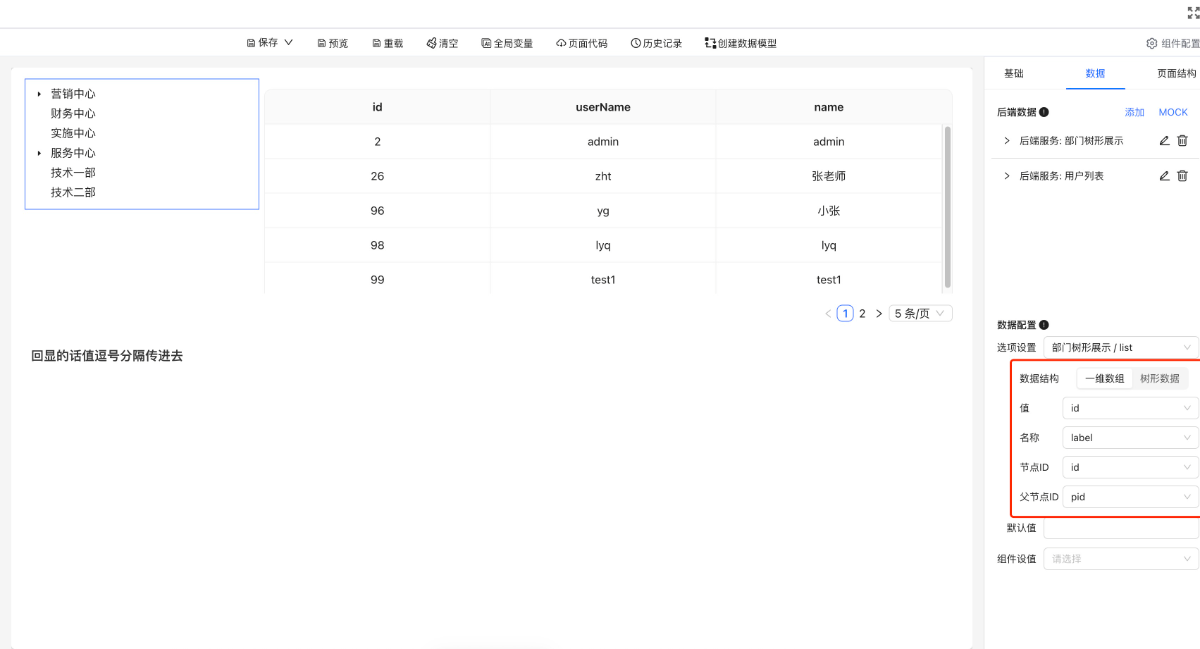The width and height of the screenshot is (1200, 649).
Task: Click the info icon beside 后端数据
Action: [x=1044, y=113]
